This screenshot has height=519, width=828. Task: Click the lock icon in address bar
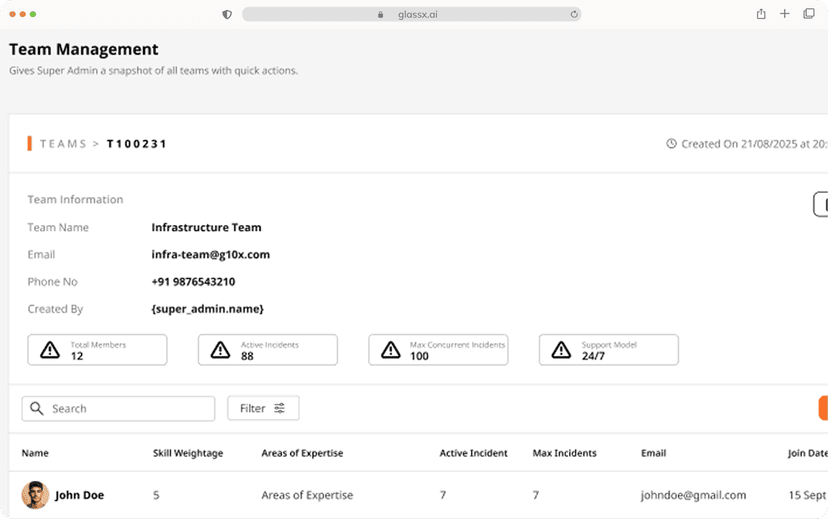click(x=380, y=15)
